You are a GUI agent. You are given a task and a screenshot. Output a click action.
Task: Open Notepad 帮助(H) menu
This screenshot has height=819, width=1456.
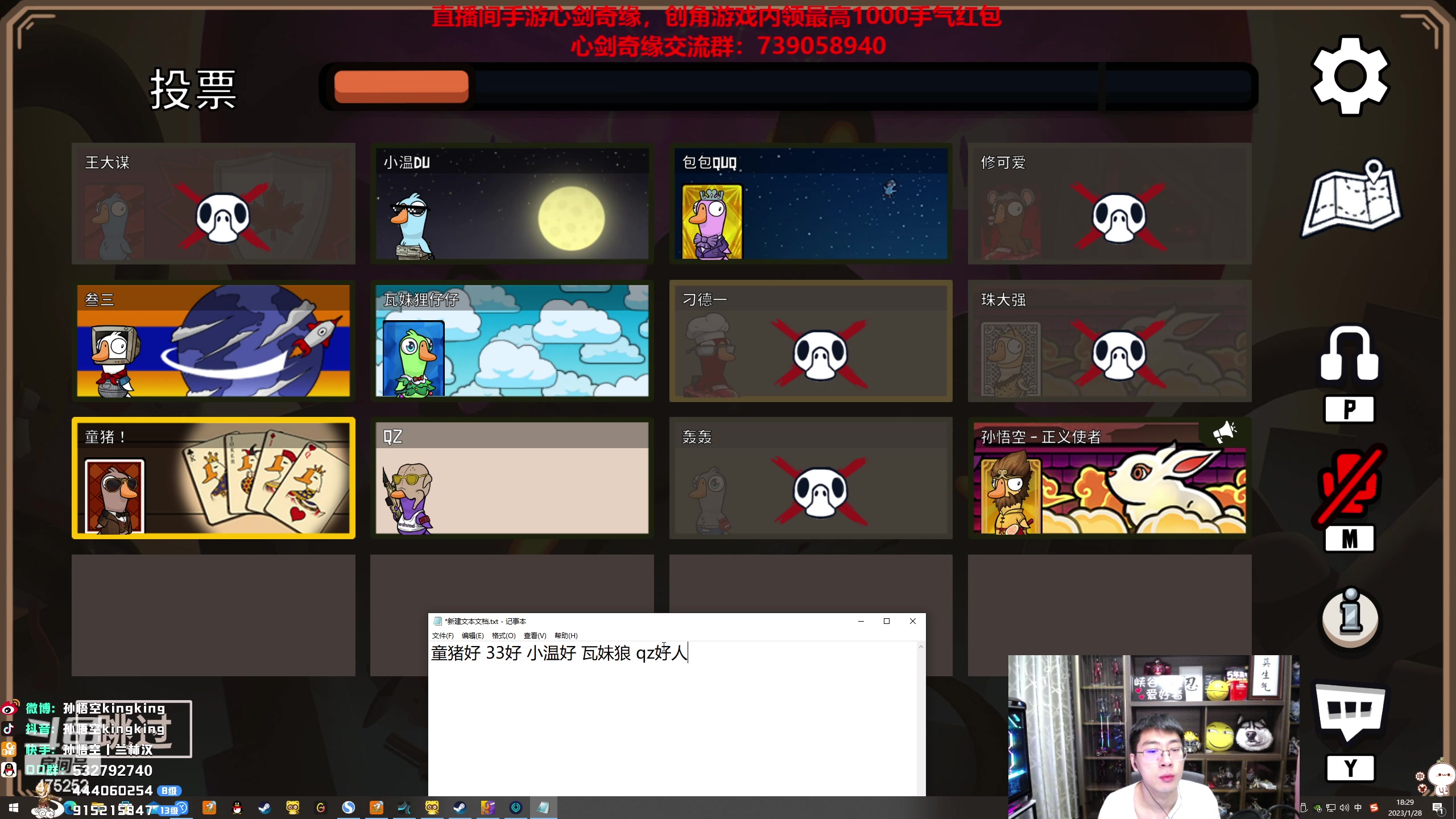point(566,635)
